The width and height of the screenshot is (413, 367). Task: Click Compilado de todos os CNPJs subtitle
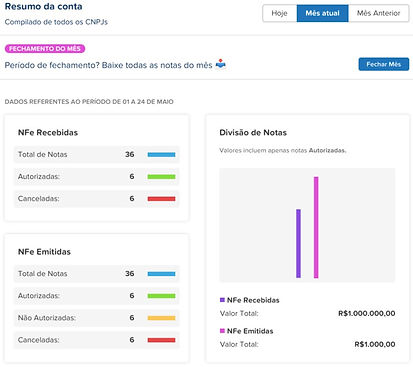[x=56, y=22]
